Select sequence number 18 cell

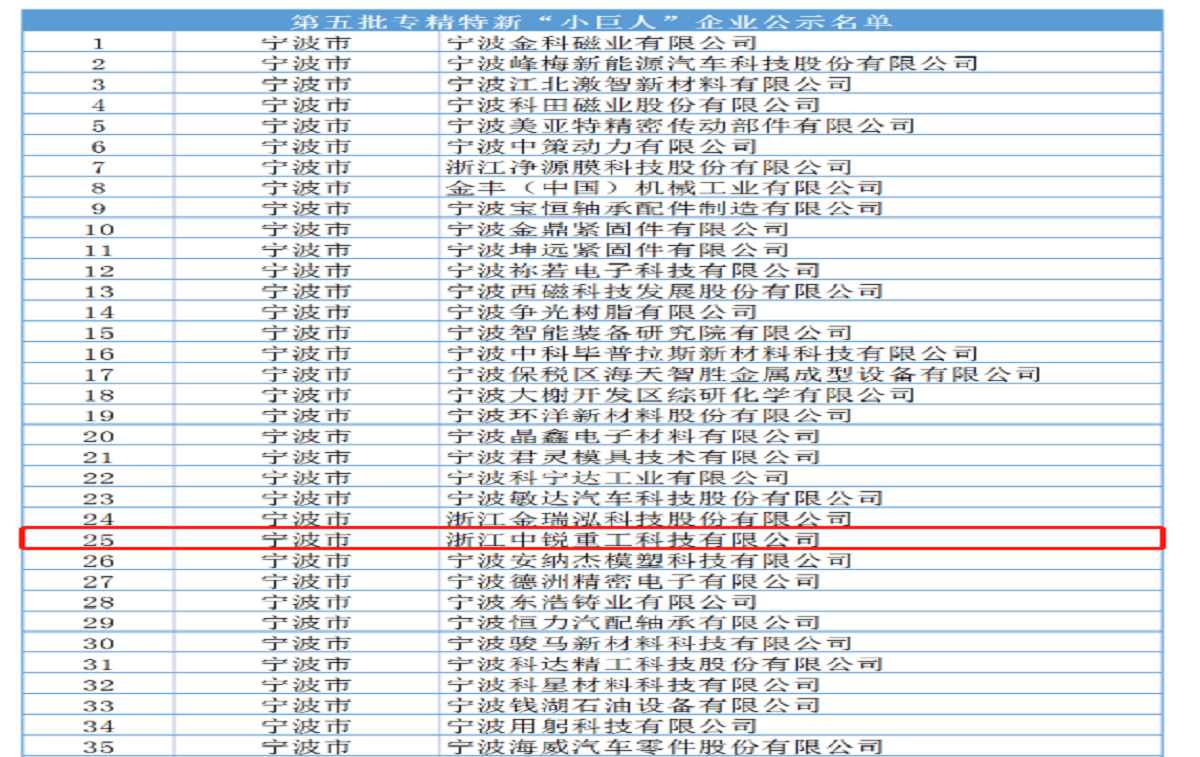[x=98, y=395]
